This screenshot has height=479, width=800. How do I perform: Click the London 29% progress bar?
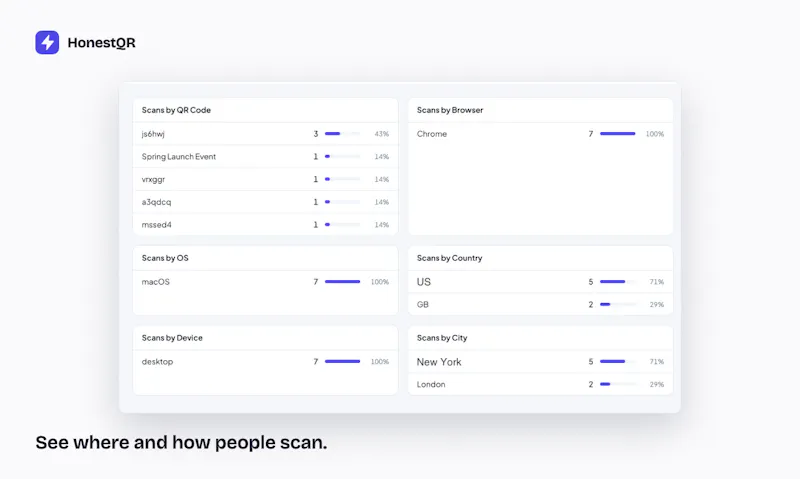[618, 384]
